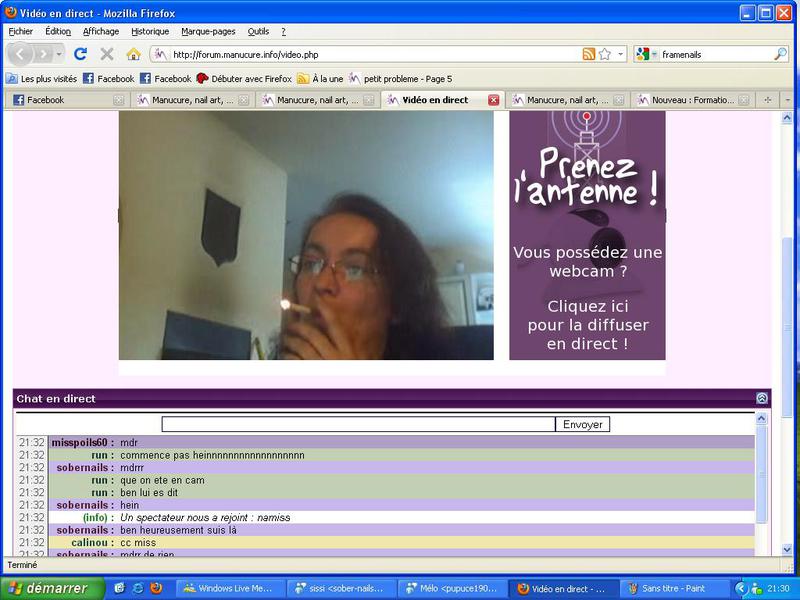Click the reload page icon

(80, 54)
